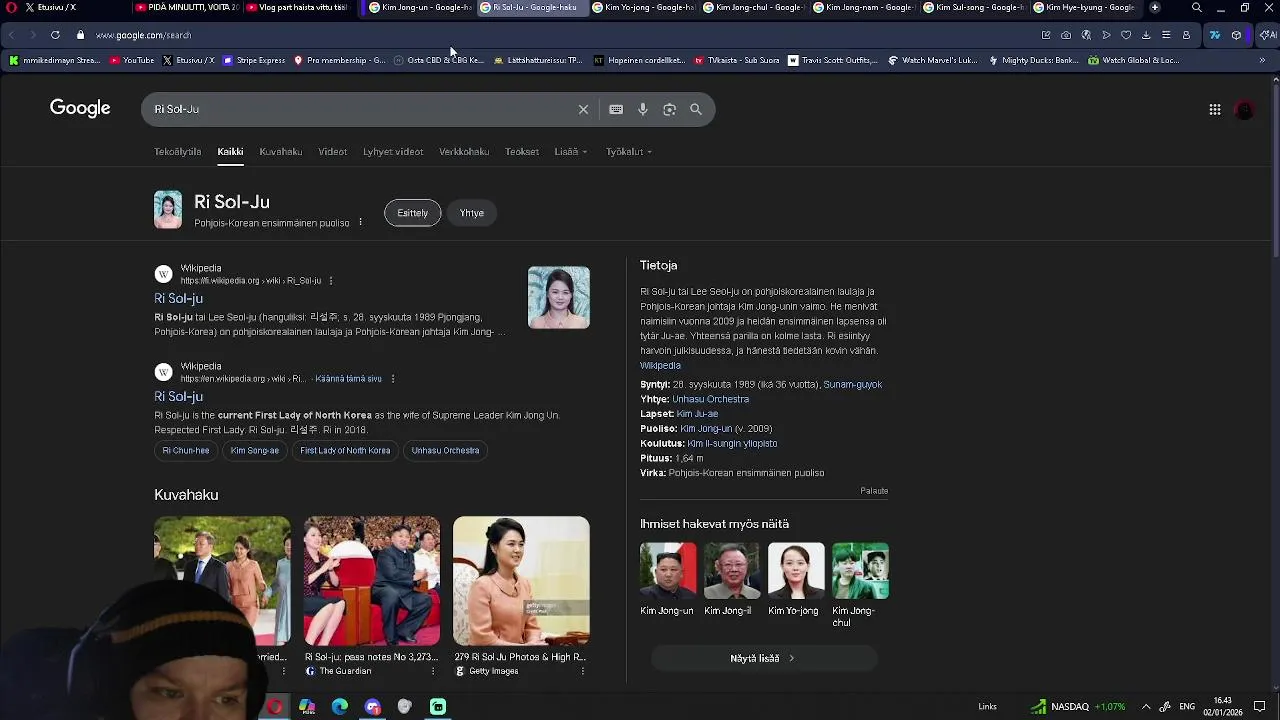This screenshot has width=1280, height=720.
Task: Add page to bookmarks heart
Action: (x=1126, y=35)
